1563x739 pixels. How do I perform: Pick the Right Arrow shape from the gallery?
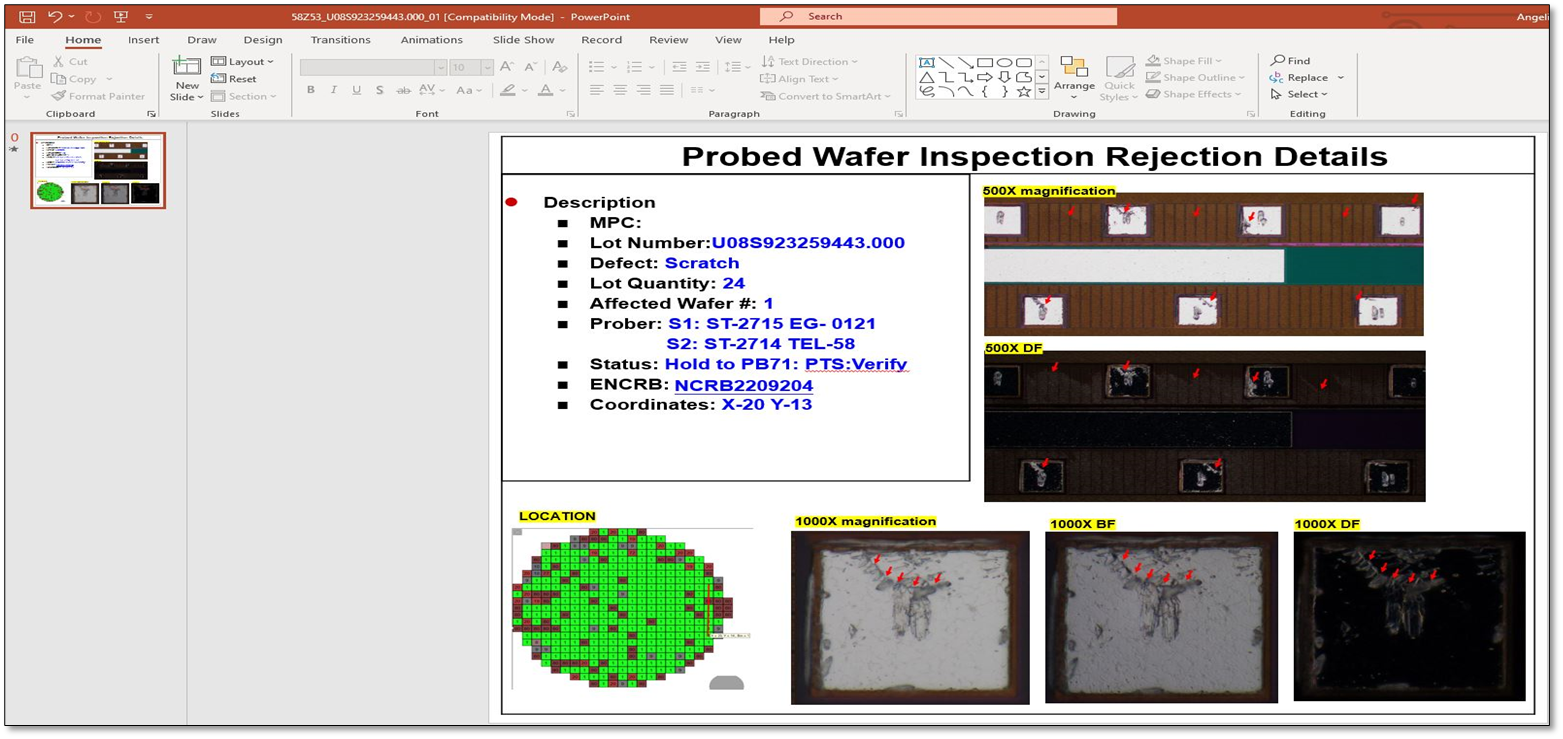click(985, 77)
